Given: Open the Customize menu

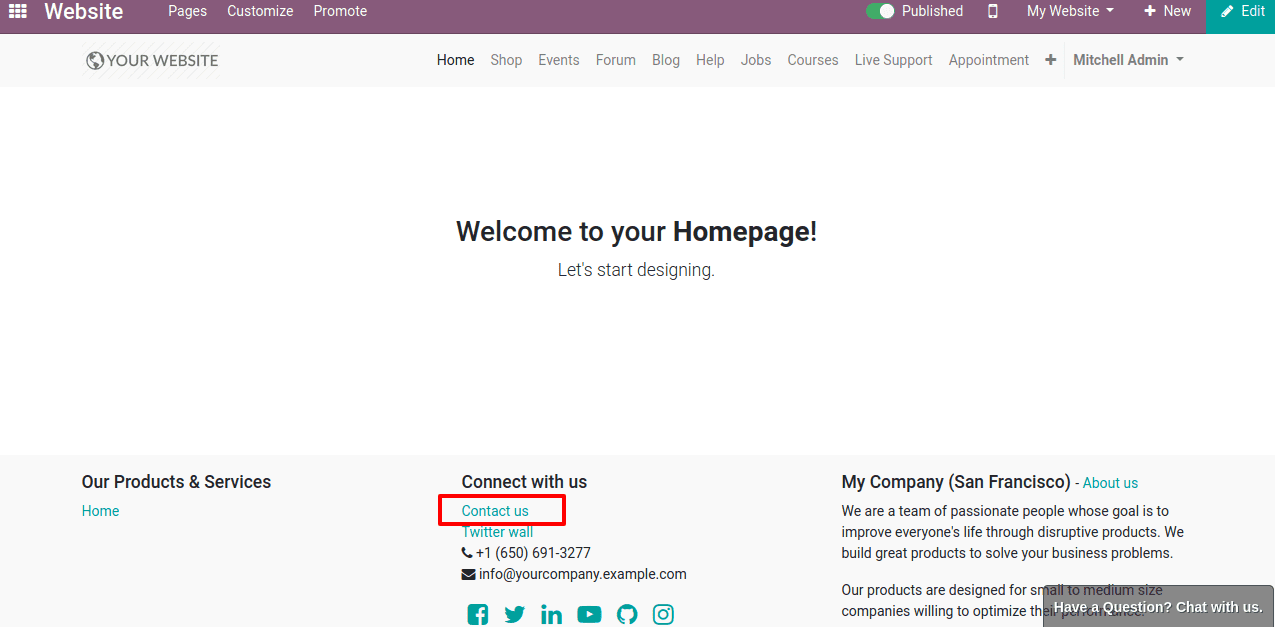Looking at the screenshot, I should 260,11.
